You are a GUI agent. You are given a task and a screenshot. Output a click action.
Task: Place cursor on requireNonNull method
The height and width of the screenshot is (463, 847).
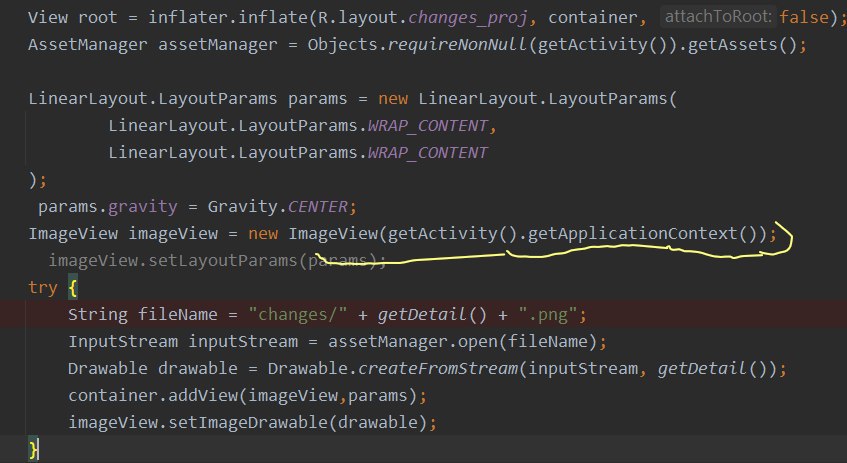tap(458, 45)
